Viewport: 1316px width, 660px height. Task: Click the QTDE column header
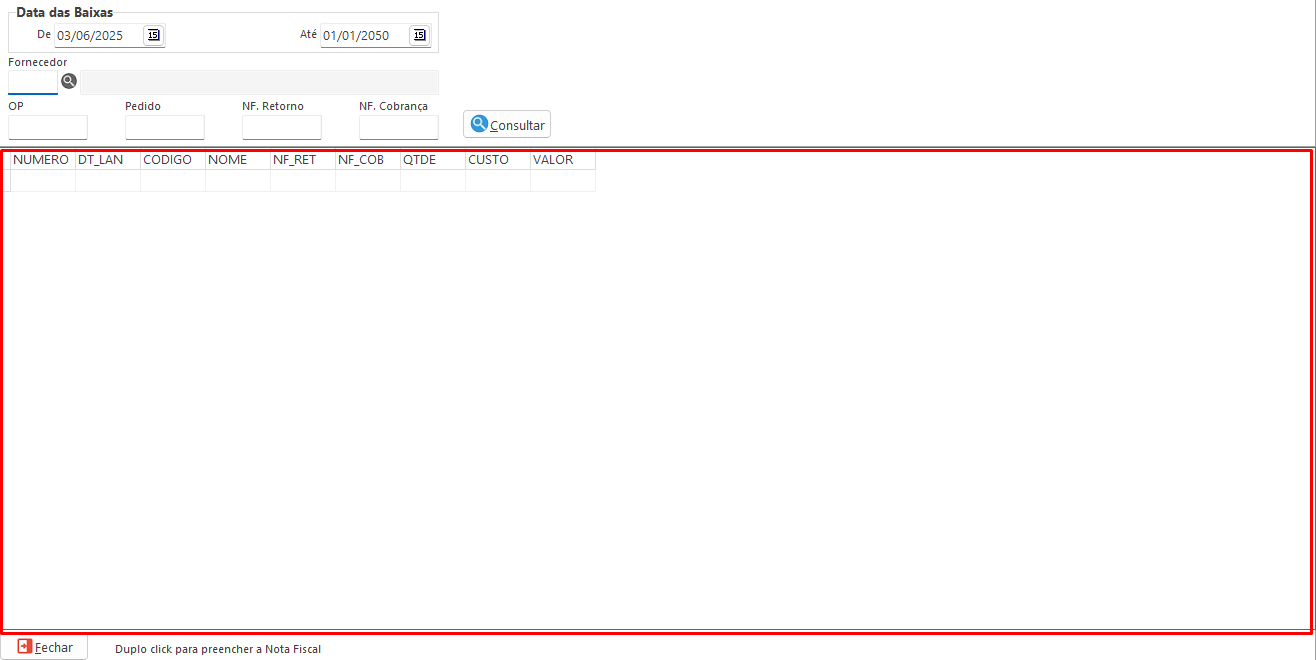pyautogui.click(x=432, y=160)
